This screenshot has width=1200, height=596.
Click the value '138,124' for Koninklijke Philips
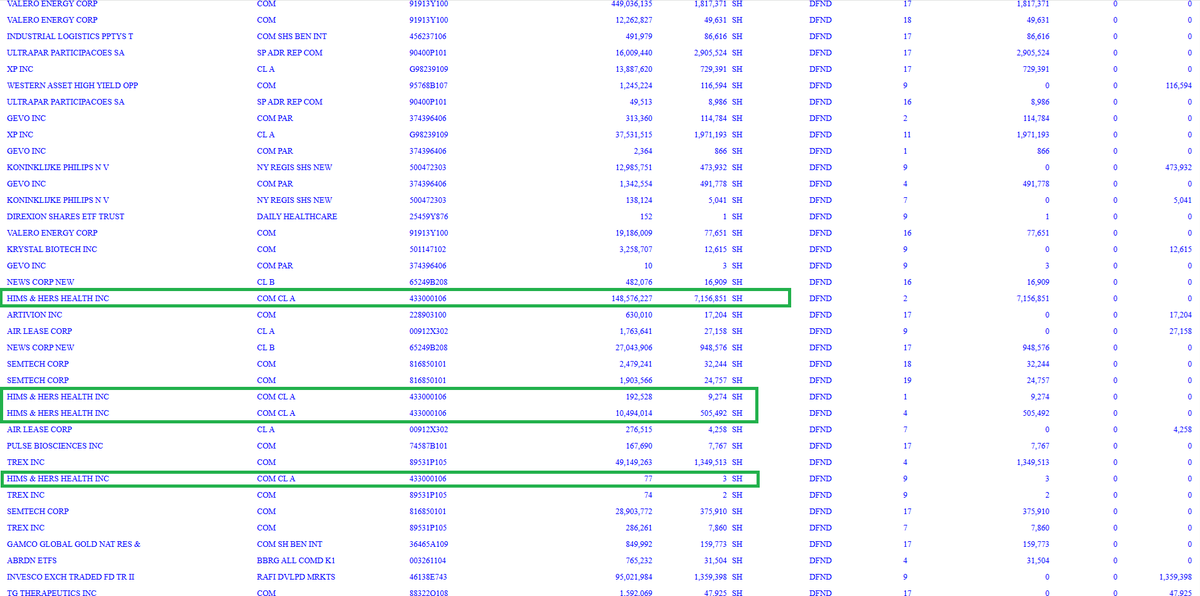638,200
